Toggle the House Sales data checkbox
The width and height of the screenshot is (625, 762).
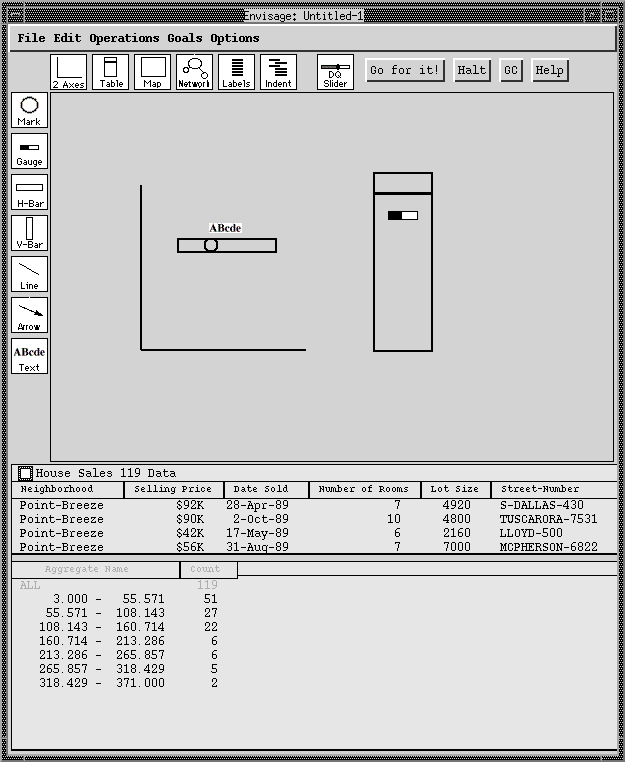[x=26, y=473]
